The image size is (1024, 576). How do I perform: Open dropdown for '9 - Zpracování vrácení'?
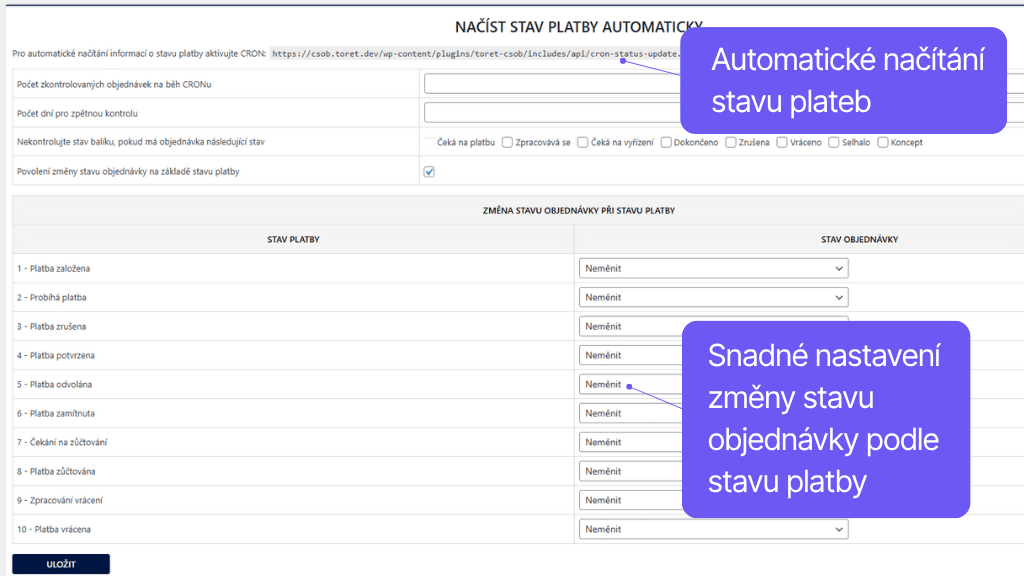[x=631, y=500]
